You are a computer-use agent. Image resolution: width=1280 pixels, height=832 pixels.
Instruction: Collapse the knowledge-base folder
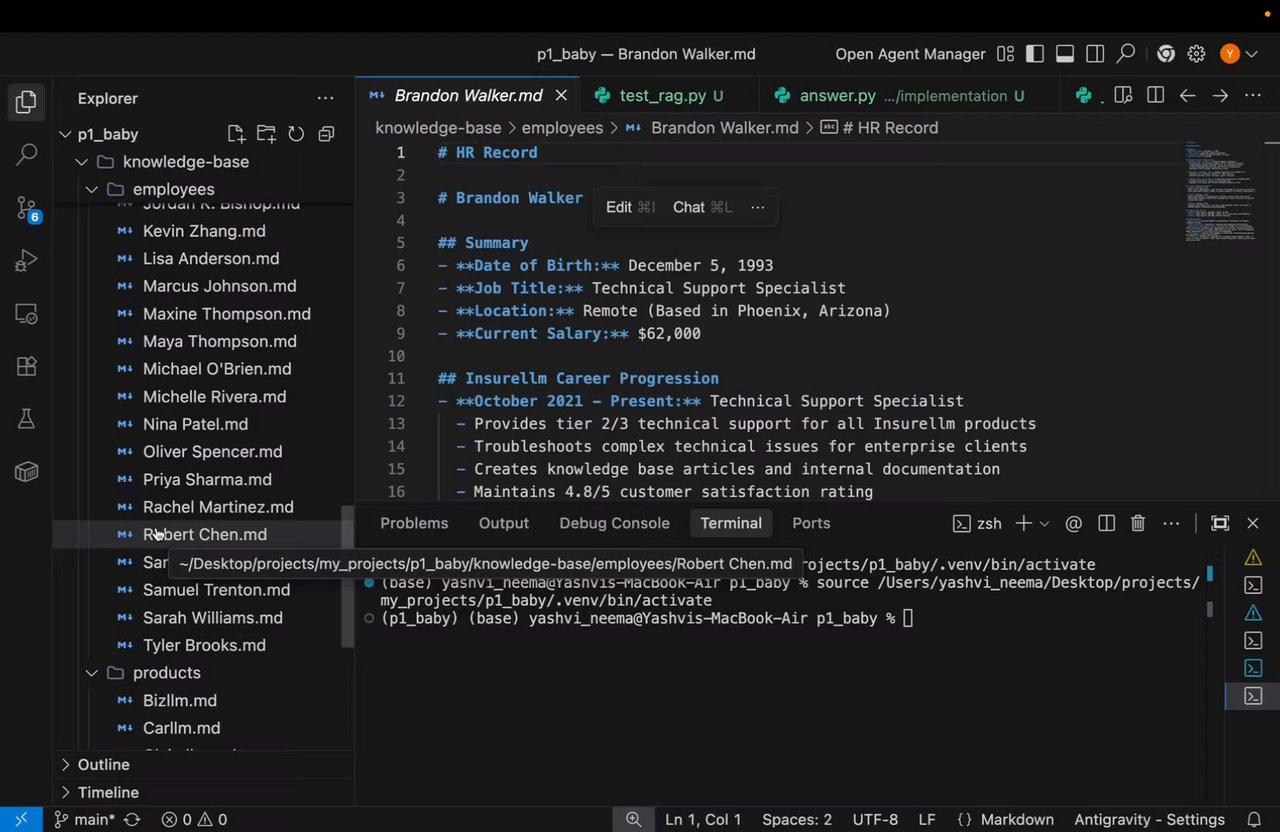[x=81, y=162]
